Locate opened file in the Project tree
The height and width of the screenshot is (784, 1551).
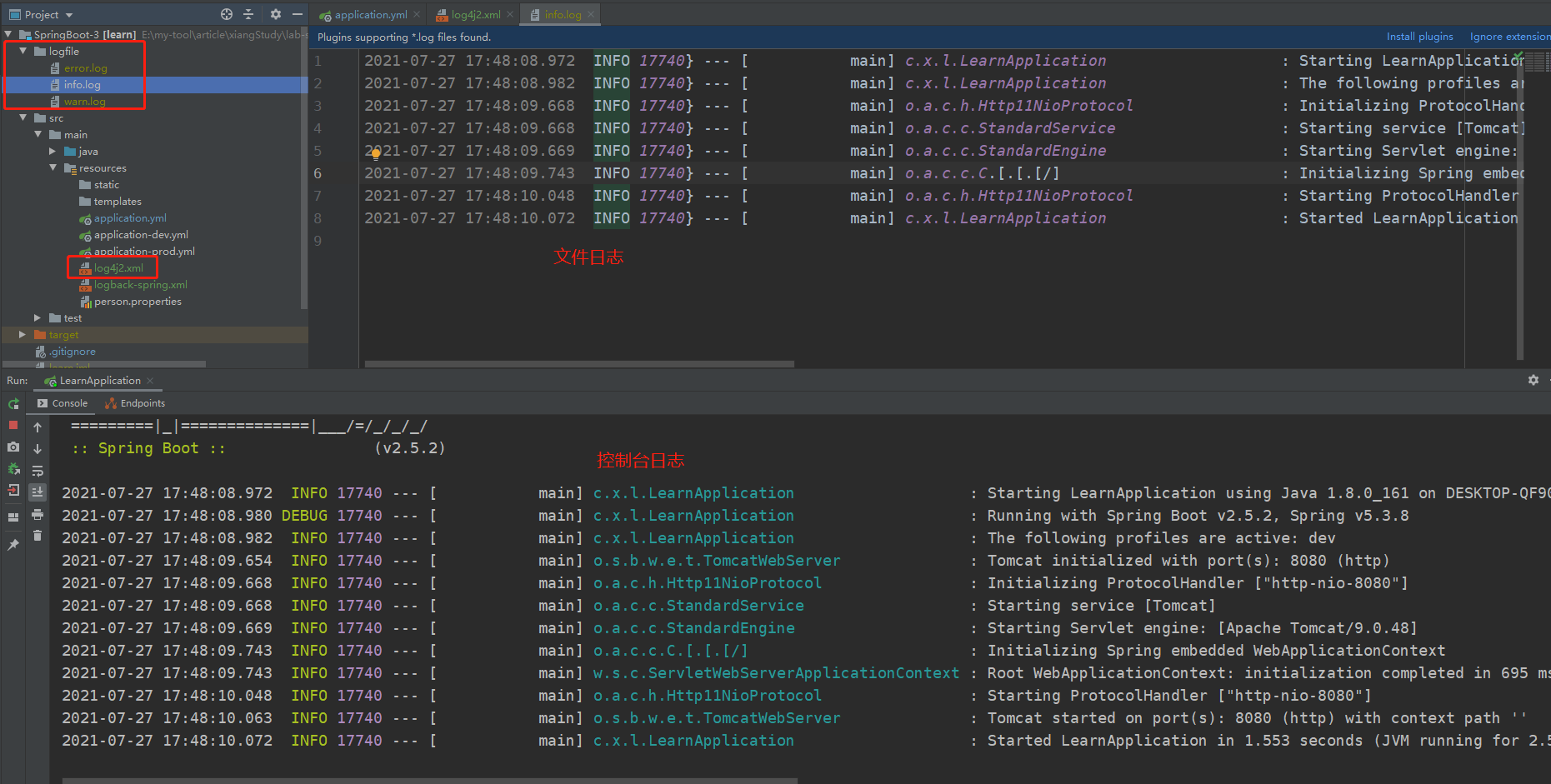point(227,14)
